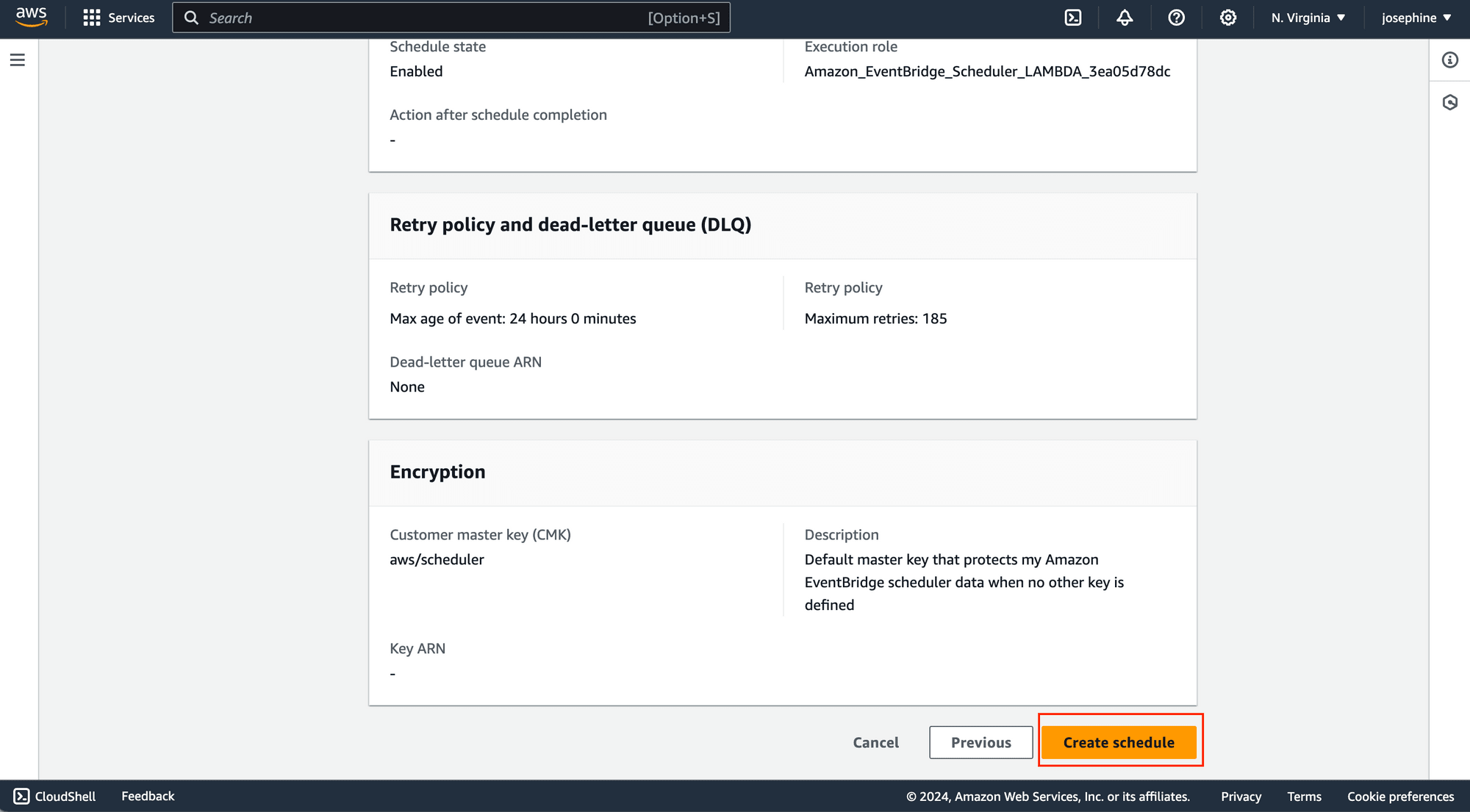Open the josephine account dropdown
Image resolution: width=1470 pixels, height=812 pixels.
(1416, 18)
